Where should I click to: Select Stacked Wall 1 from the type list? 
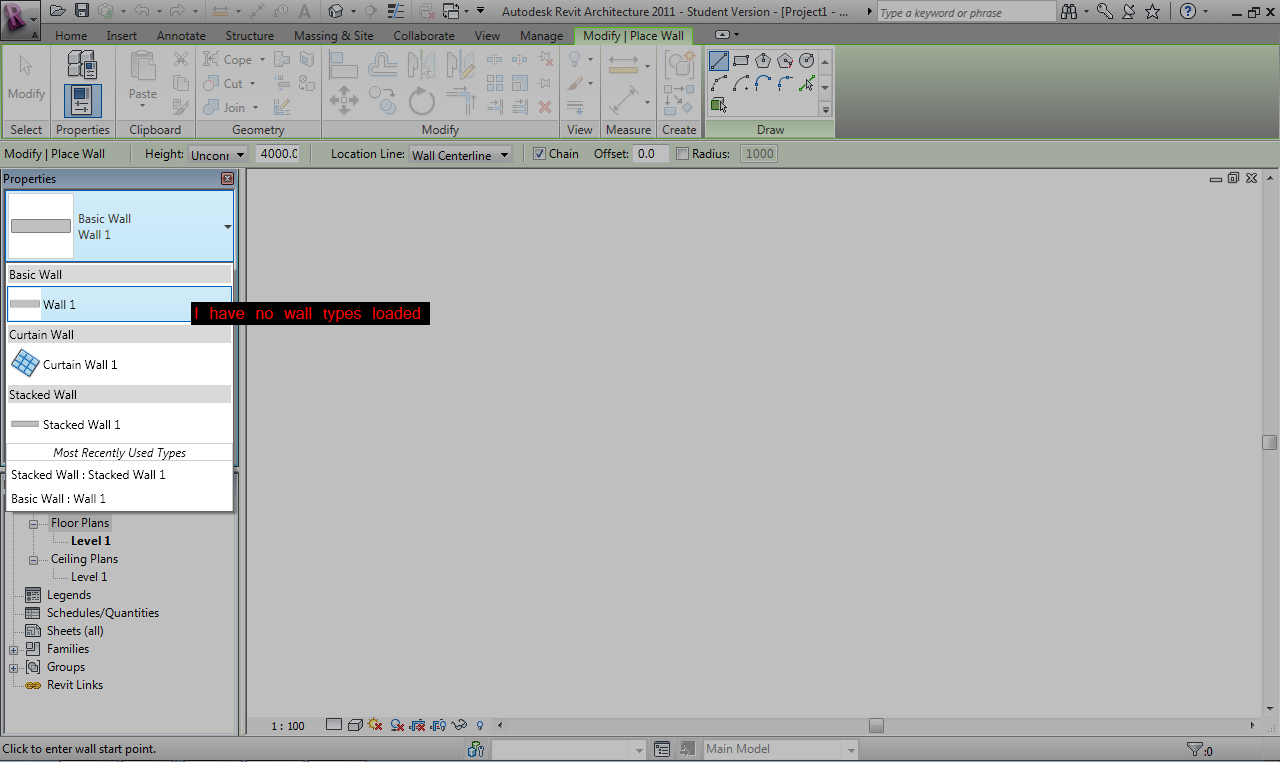pyautogui.click(x=119, y=425)
